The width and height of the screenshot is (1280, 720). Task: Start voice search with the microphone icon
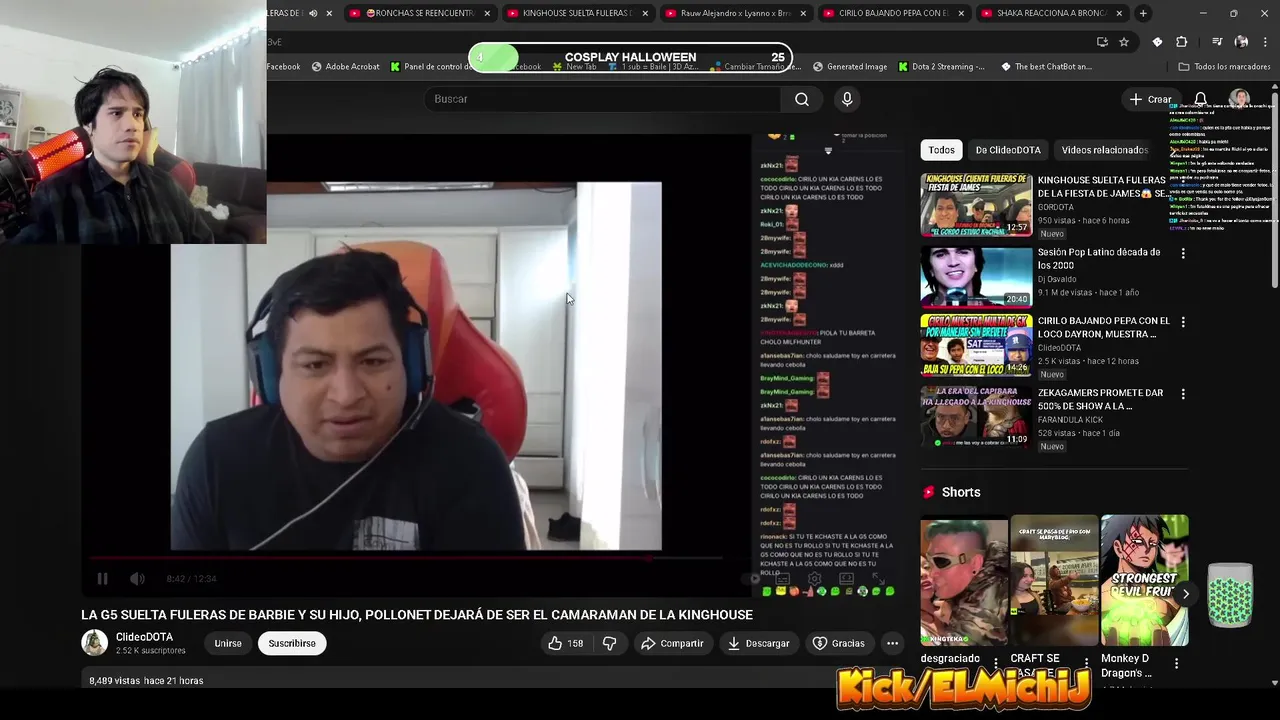pyautogui.click(x=847, y=99)
